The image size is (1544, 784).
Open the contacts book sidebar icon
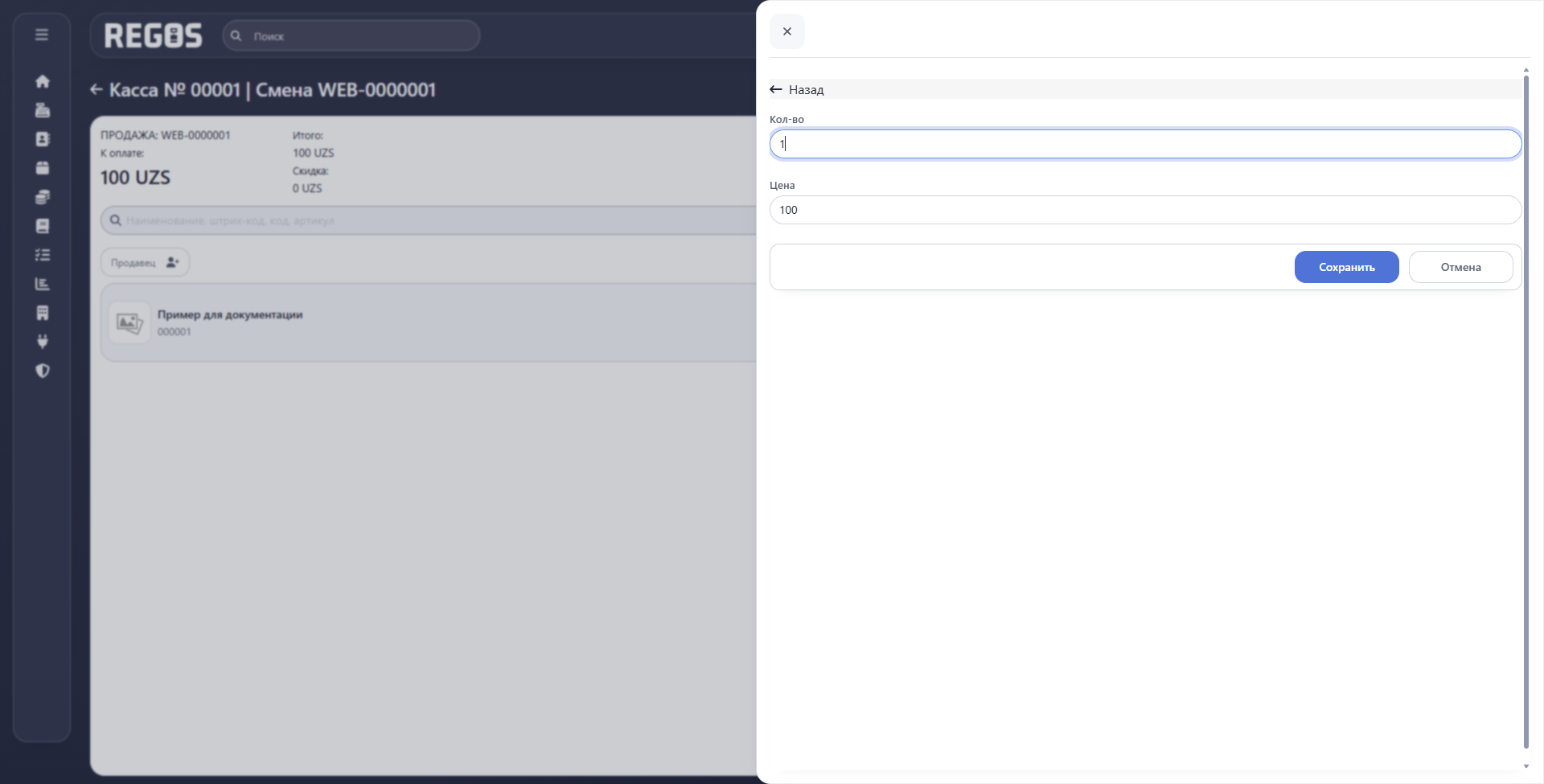point(43,139)
